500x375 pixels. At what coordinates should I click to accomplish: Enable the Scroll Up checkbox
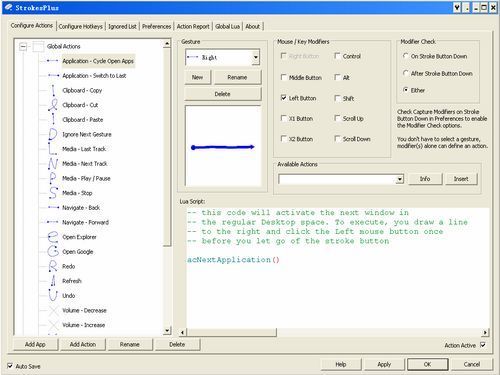coord(337,118)
